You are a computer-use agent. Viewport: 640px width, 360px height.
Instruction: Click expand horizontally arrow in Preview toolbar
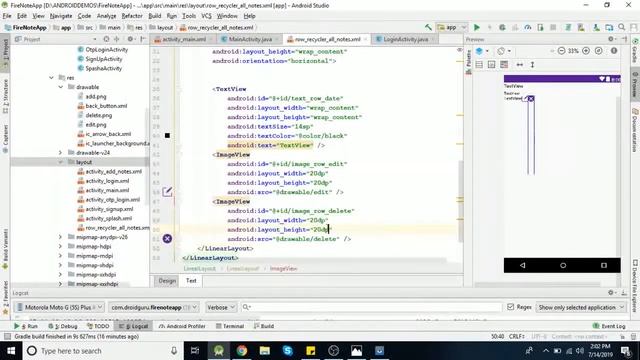pyautogui.click(x=520, y=64)
